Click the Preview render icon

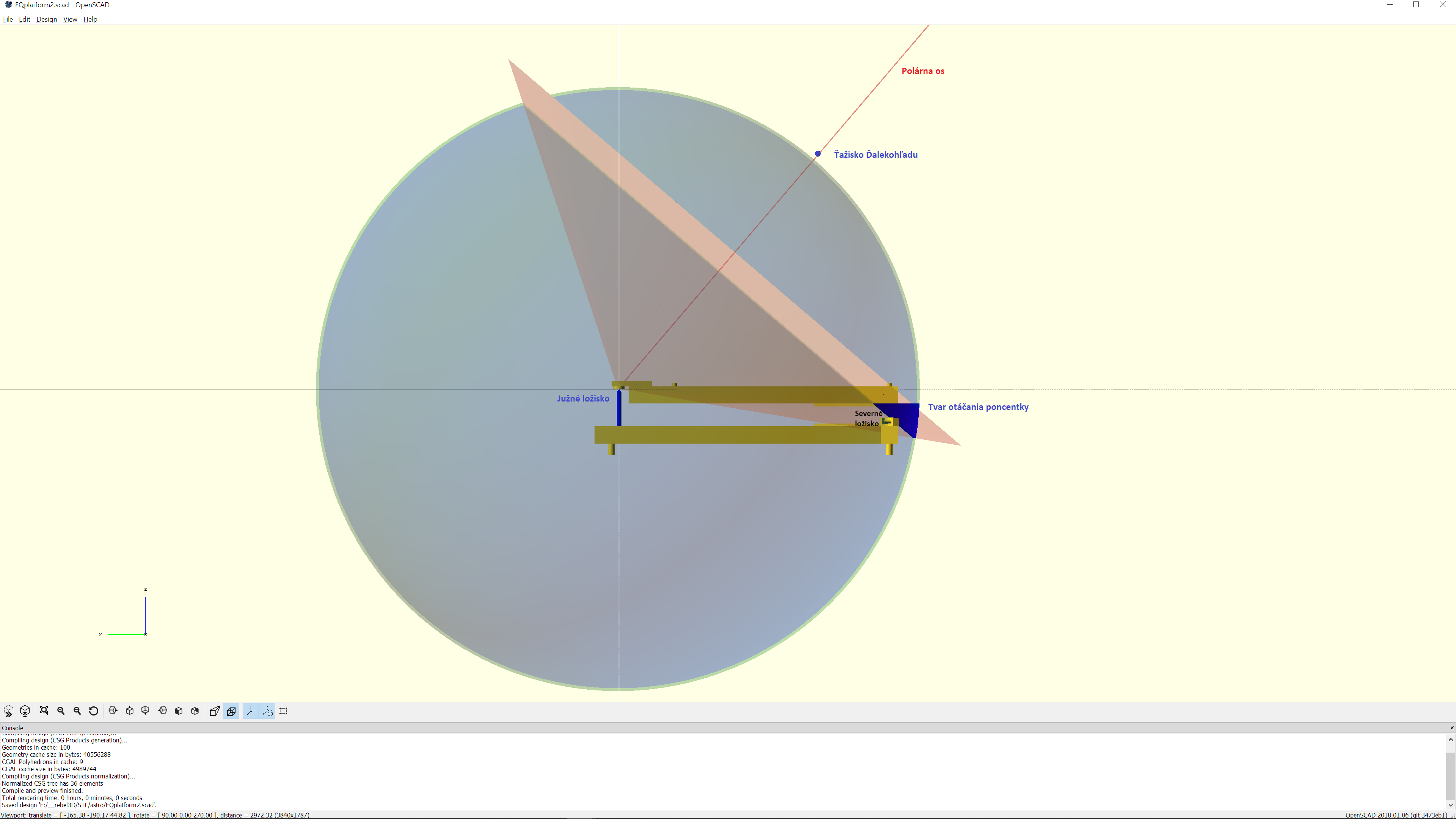point(8,711)
